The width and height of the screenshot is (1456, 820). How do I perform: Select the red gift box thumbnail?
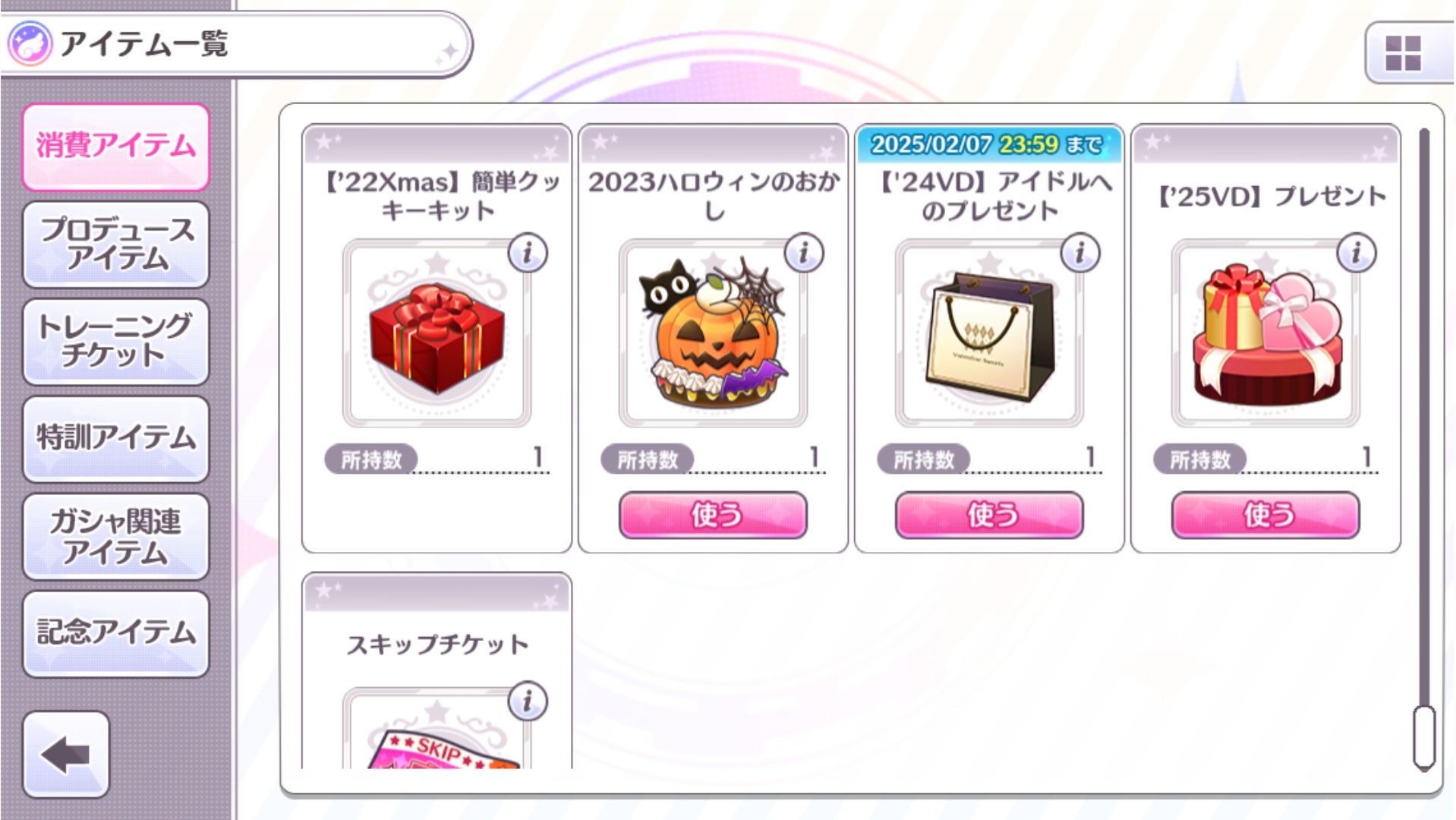[x=436, y=333]
